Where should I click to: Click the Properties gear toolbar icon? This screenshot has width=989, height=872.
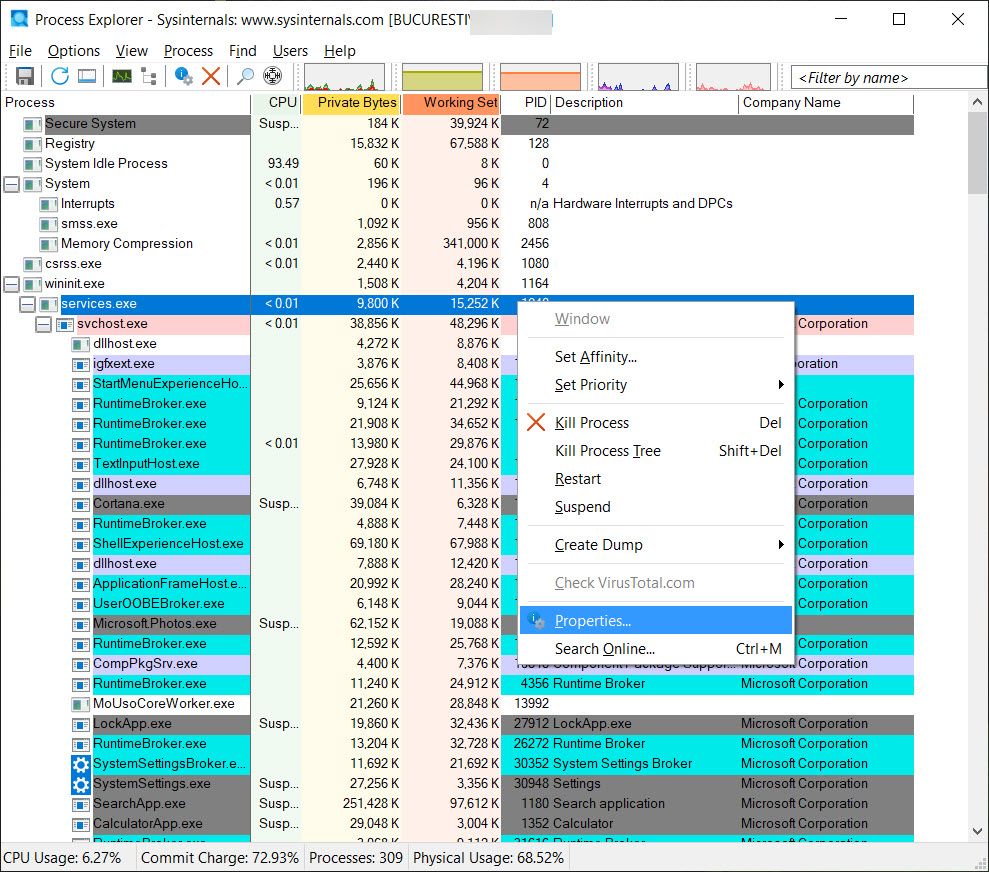tap(184, 76)
